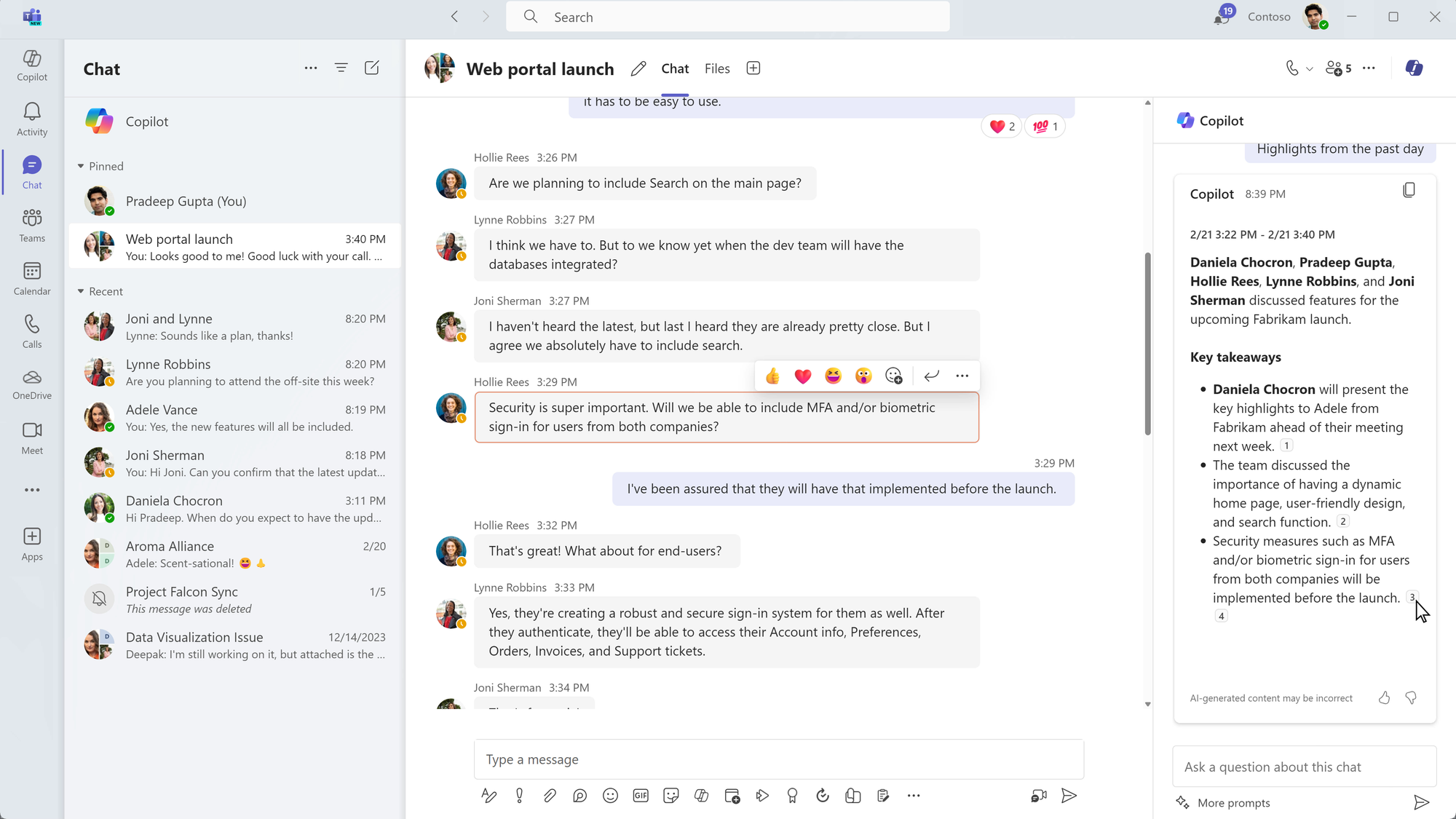Insert a GIF into the message

641,795
